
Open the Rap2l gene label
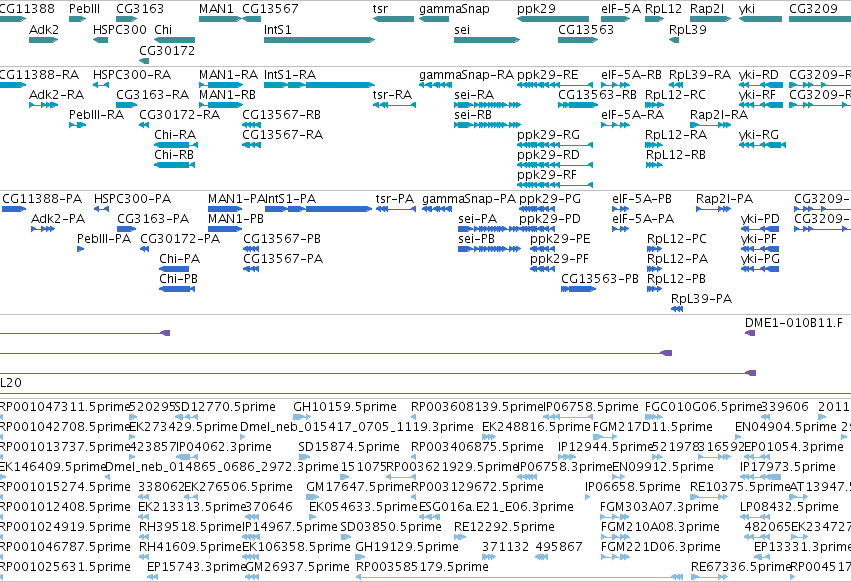707,9
